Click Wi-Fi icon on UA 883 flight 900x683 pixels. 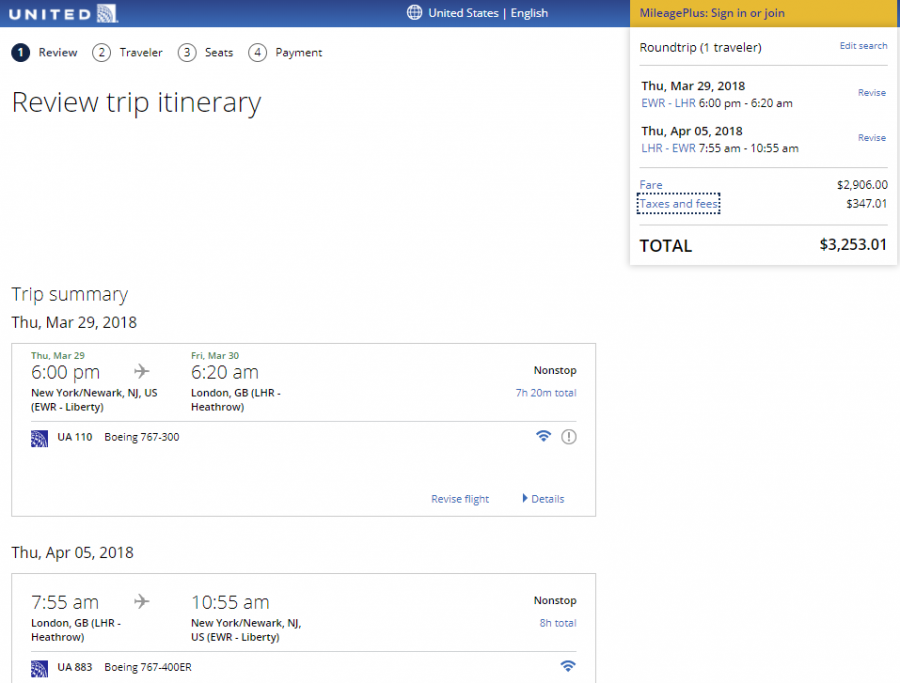(568, 666)
